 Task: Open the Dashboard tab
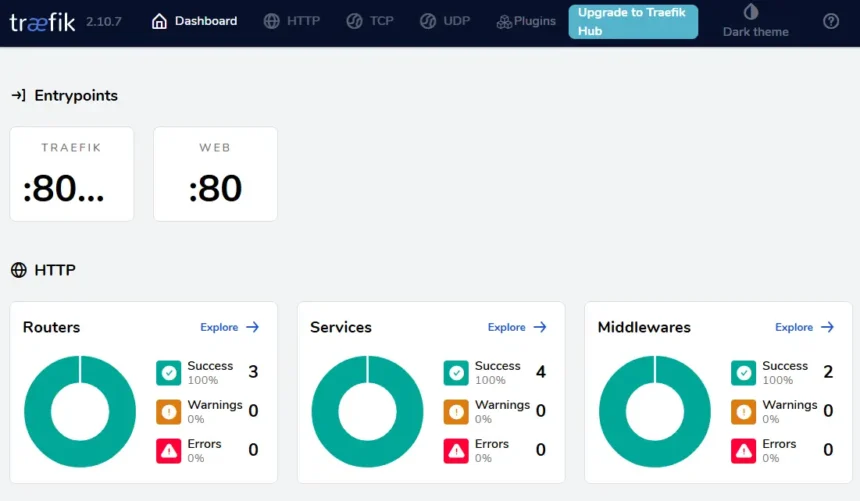(195, 21)
